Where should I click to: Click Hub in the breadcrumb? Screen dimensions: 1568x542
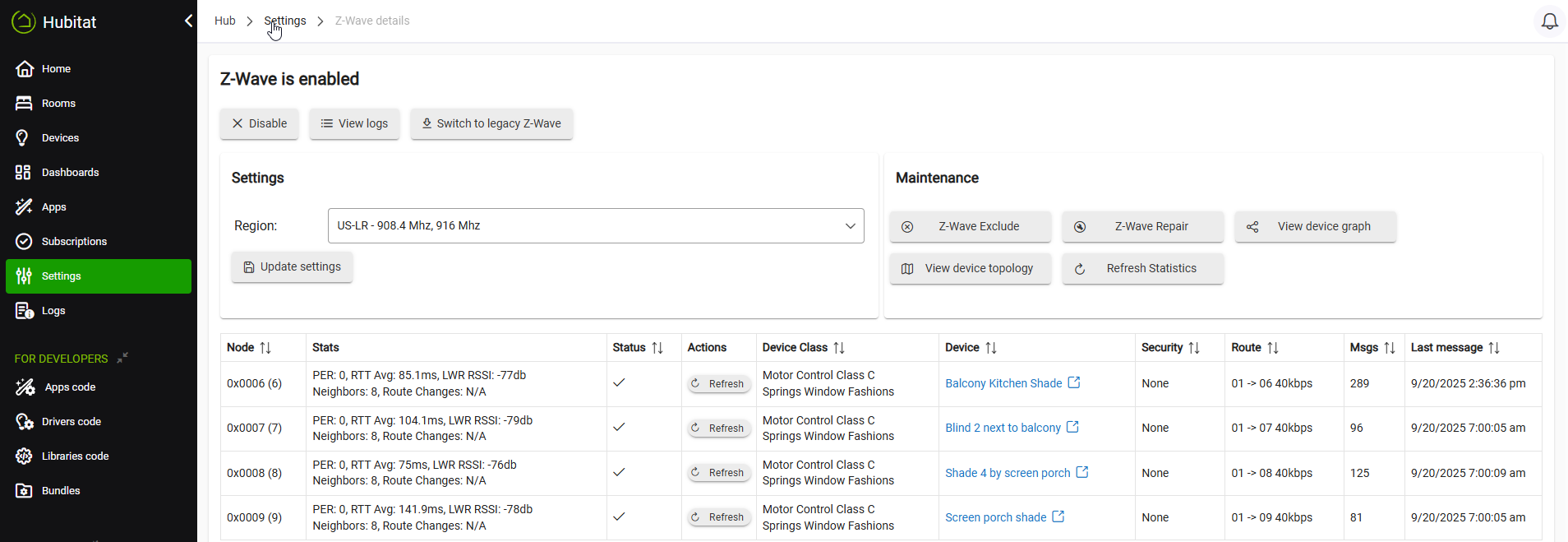(224, 21)
